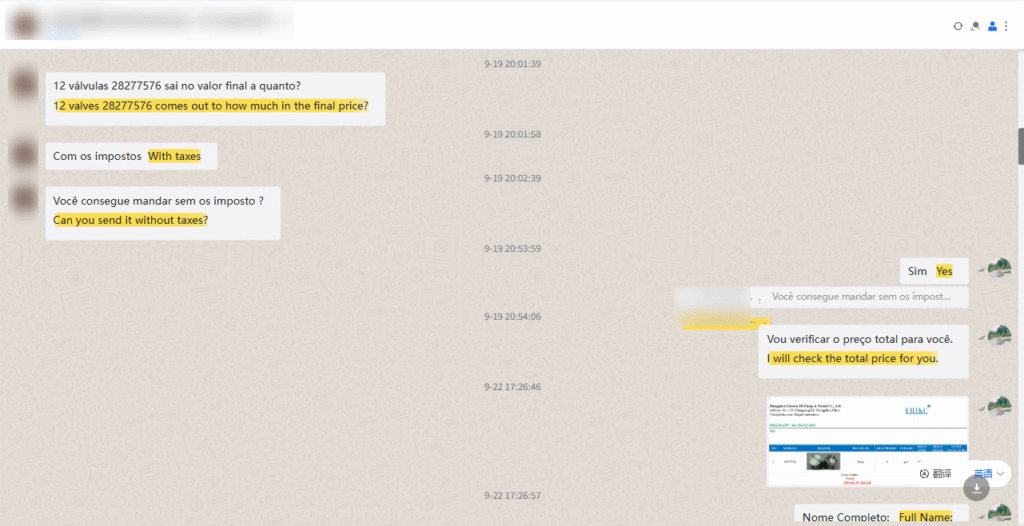Open the three-dot more options menu
This screenshot has height=526, width=1024.
(1006, 26)
